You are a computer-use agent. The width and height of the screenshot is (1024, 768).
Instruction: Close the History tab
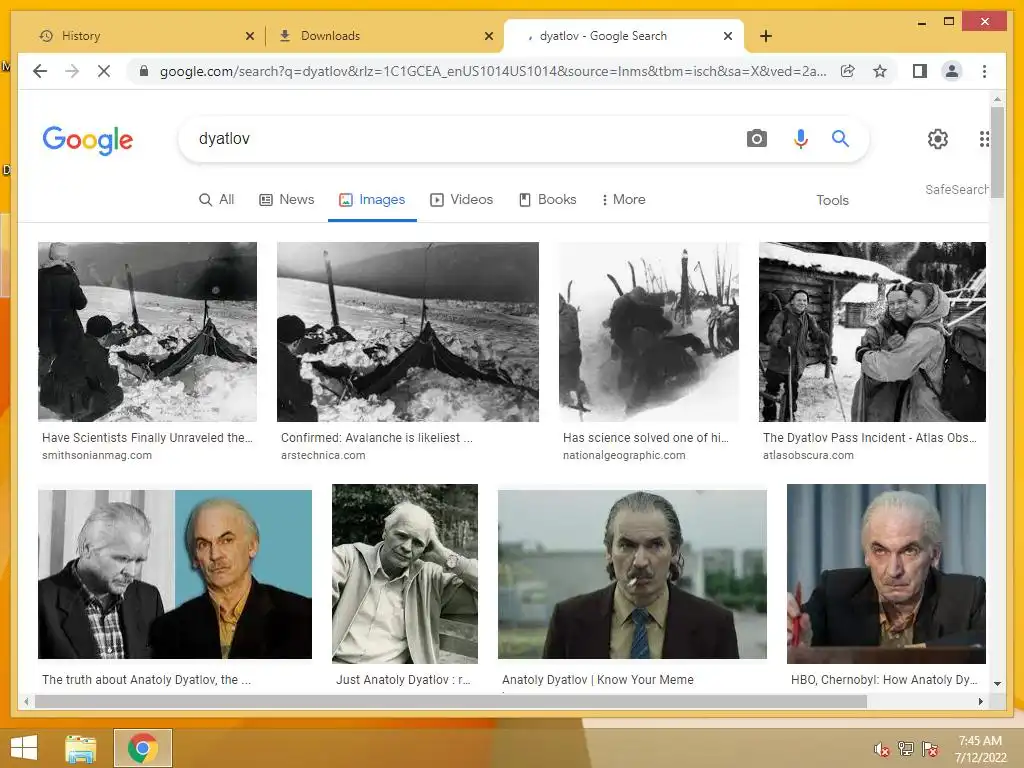pyautogui.click(x=249, y=36)
